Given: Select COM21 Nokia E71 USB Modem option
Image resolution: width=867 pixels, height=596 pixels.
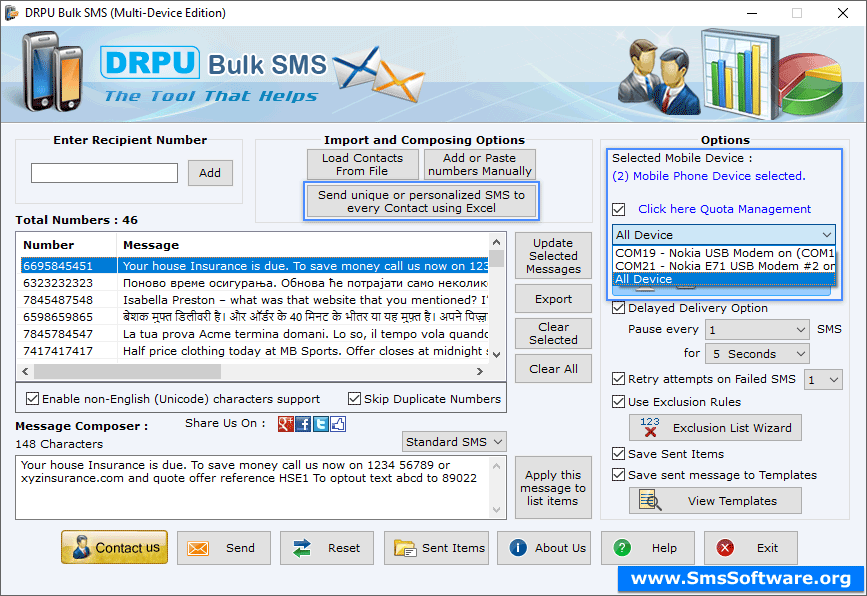Looking at the screenshot, I should (x=724, y=266).
